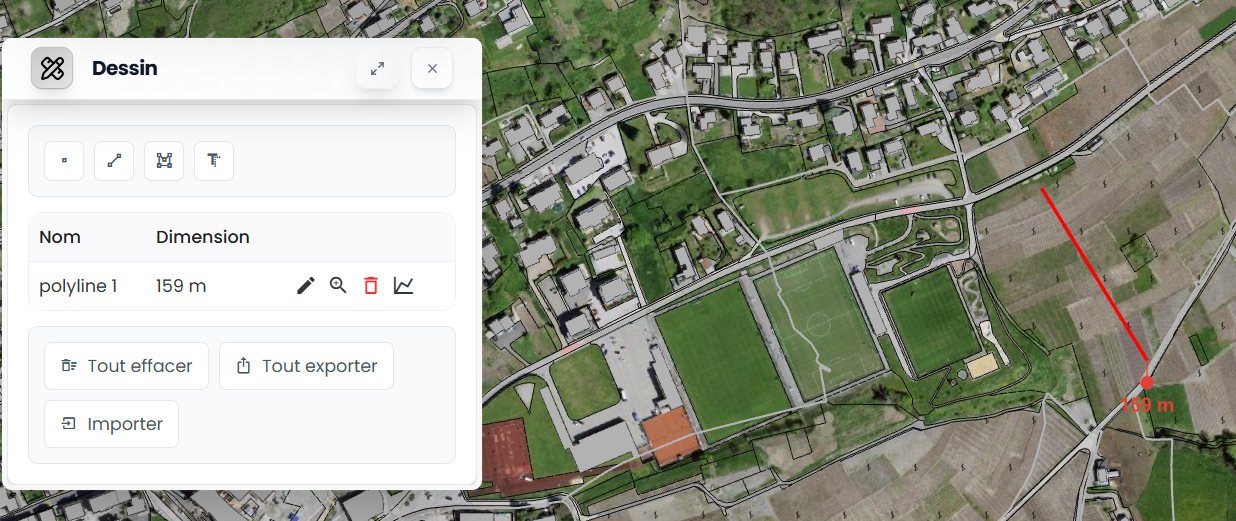Click the Dessin panel ruler-and-pencil icon
The height and width of the screenshot is (521, 1236).
(52, 68)
